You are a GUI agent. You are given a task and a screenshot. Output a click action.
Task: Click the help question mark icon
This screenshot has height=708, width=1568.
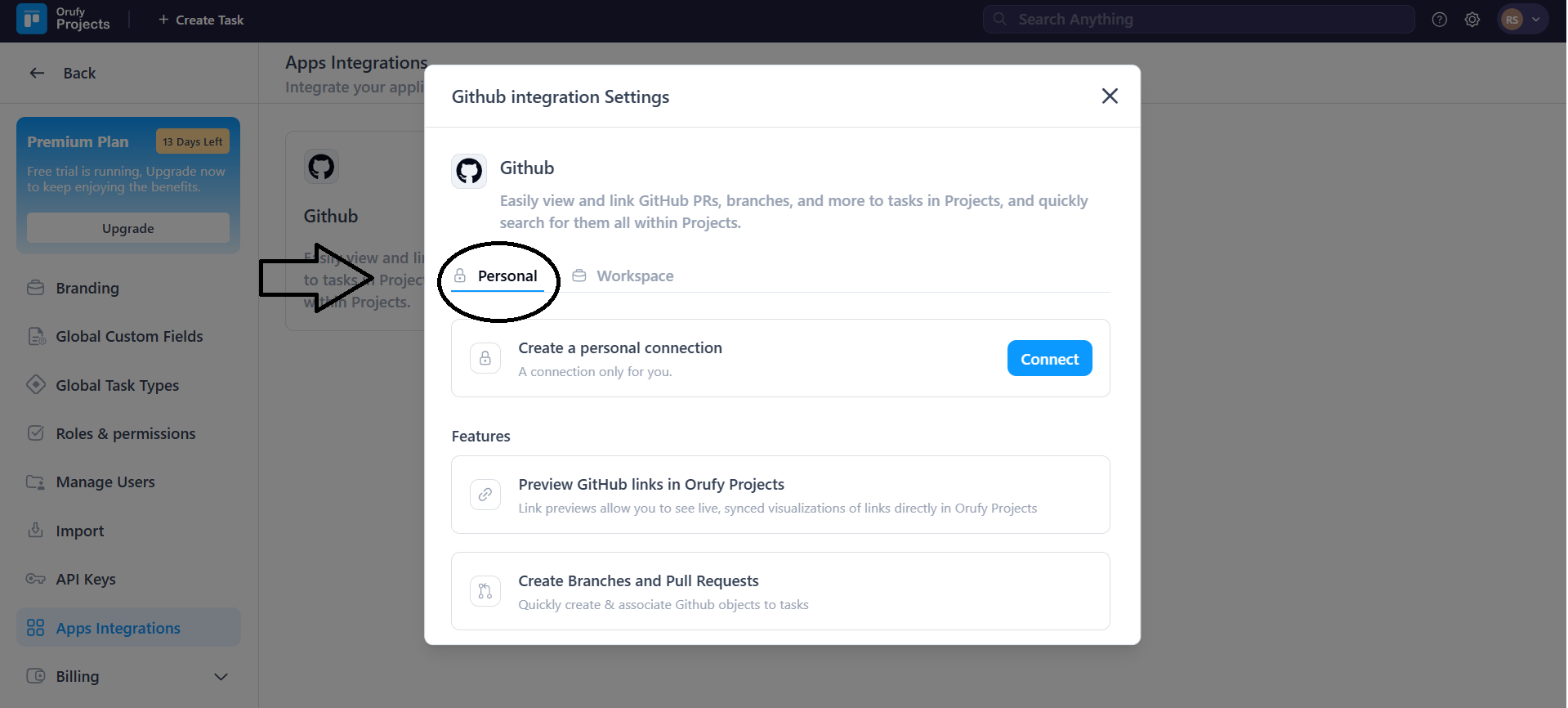(x=1439, y=20)
